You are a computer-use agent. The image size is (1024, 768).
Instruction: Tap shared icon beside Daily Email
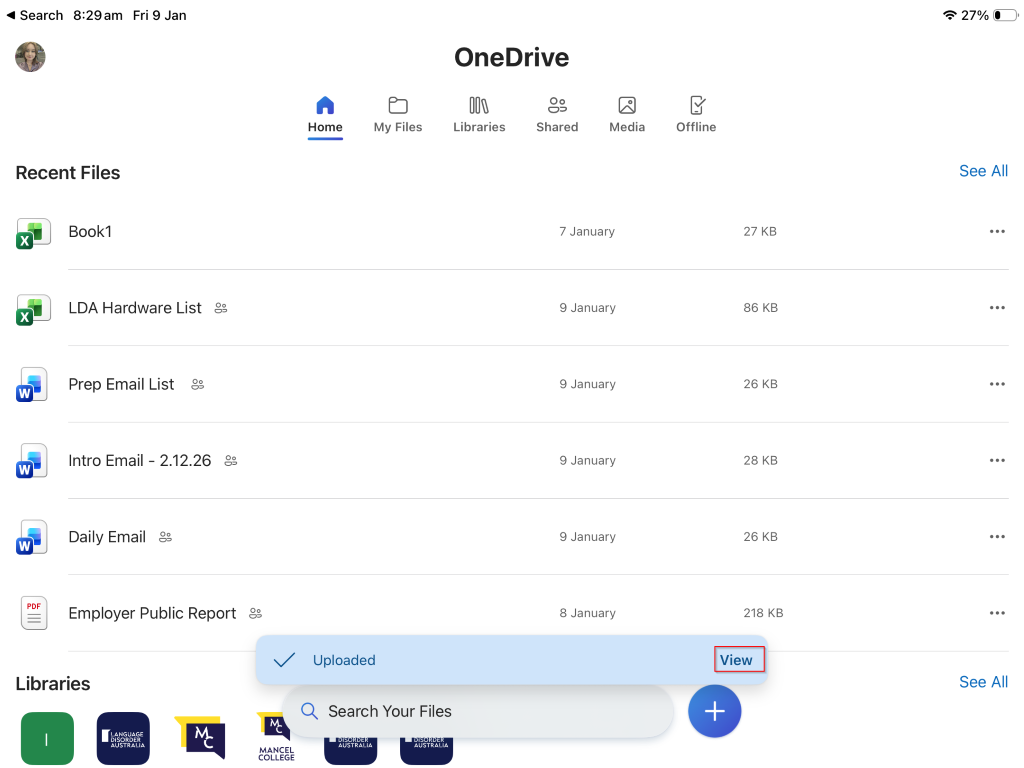tap(165, 537)
